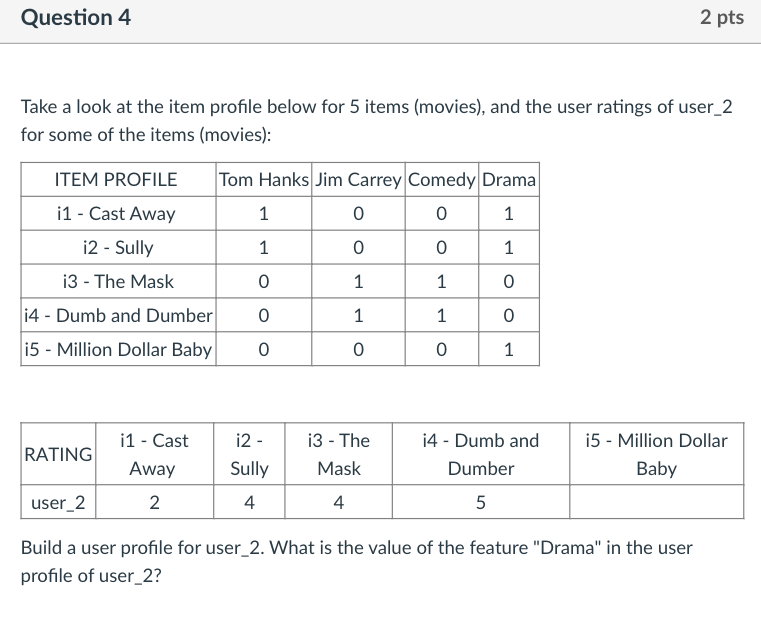761x617 pixels.
Task: Click the 'i1 - Cast Away' rating column header
Action: click(x=154, y=454)
